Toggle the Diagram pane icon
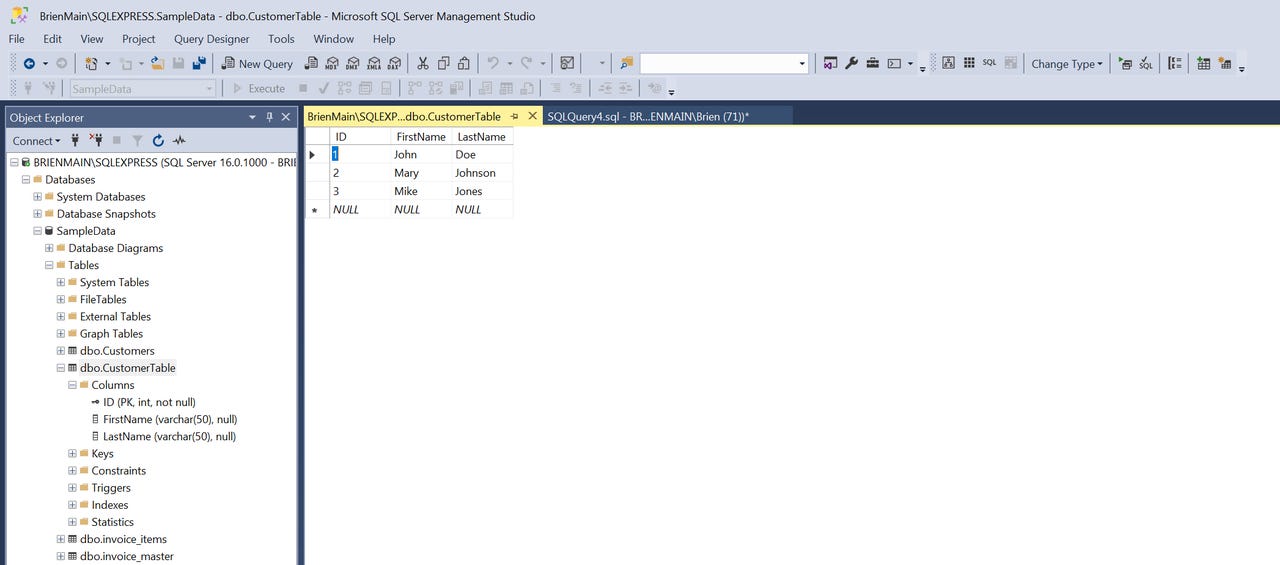 pos(948,63)
